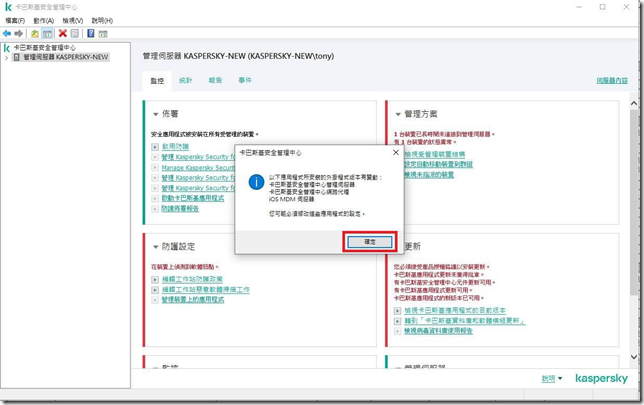The width and height of the screenshot is (644, 405).
Task: Collapse the 佈署 section
Action: [x=155, y=115]
